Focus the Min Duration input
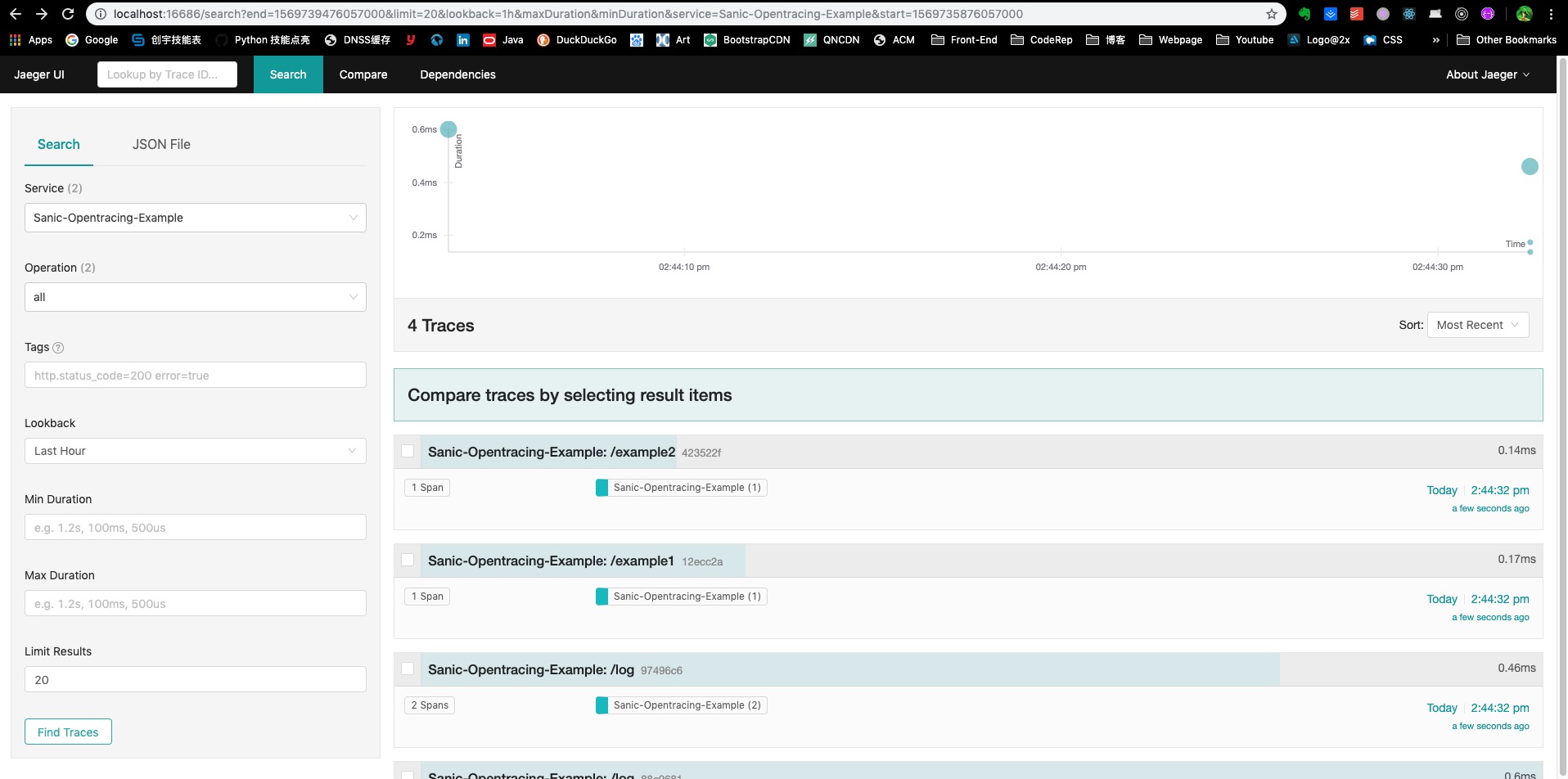 tap(196, 528)
